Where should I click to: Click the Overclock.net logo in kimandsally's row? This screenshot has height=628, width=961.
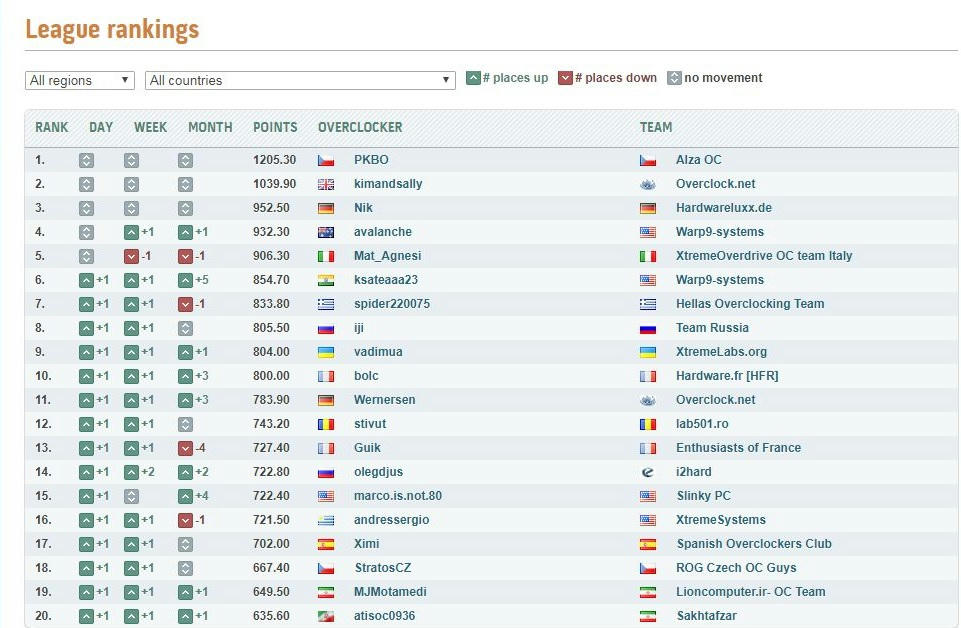click(648, 184)
